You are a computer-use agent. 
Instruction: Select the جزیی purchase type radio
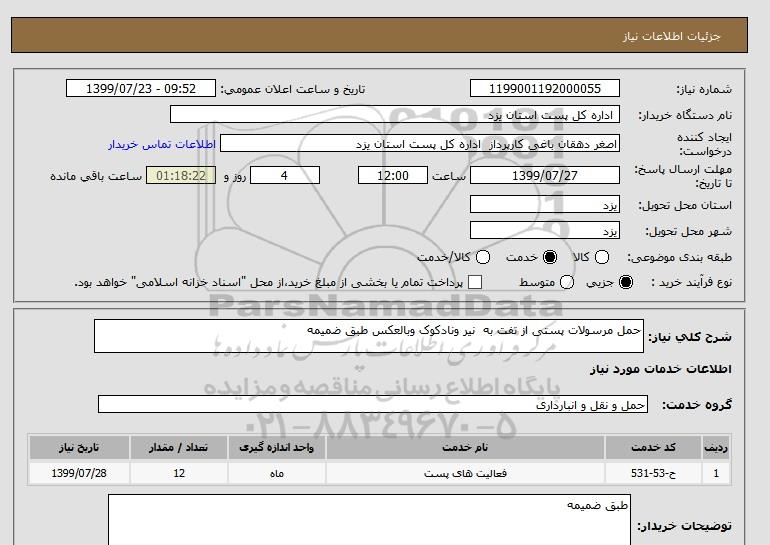626,282
